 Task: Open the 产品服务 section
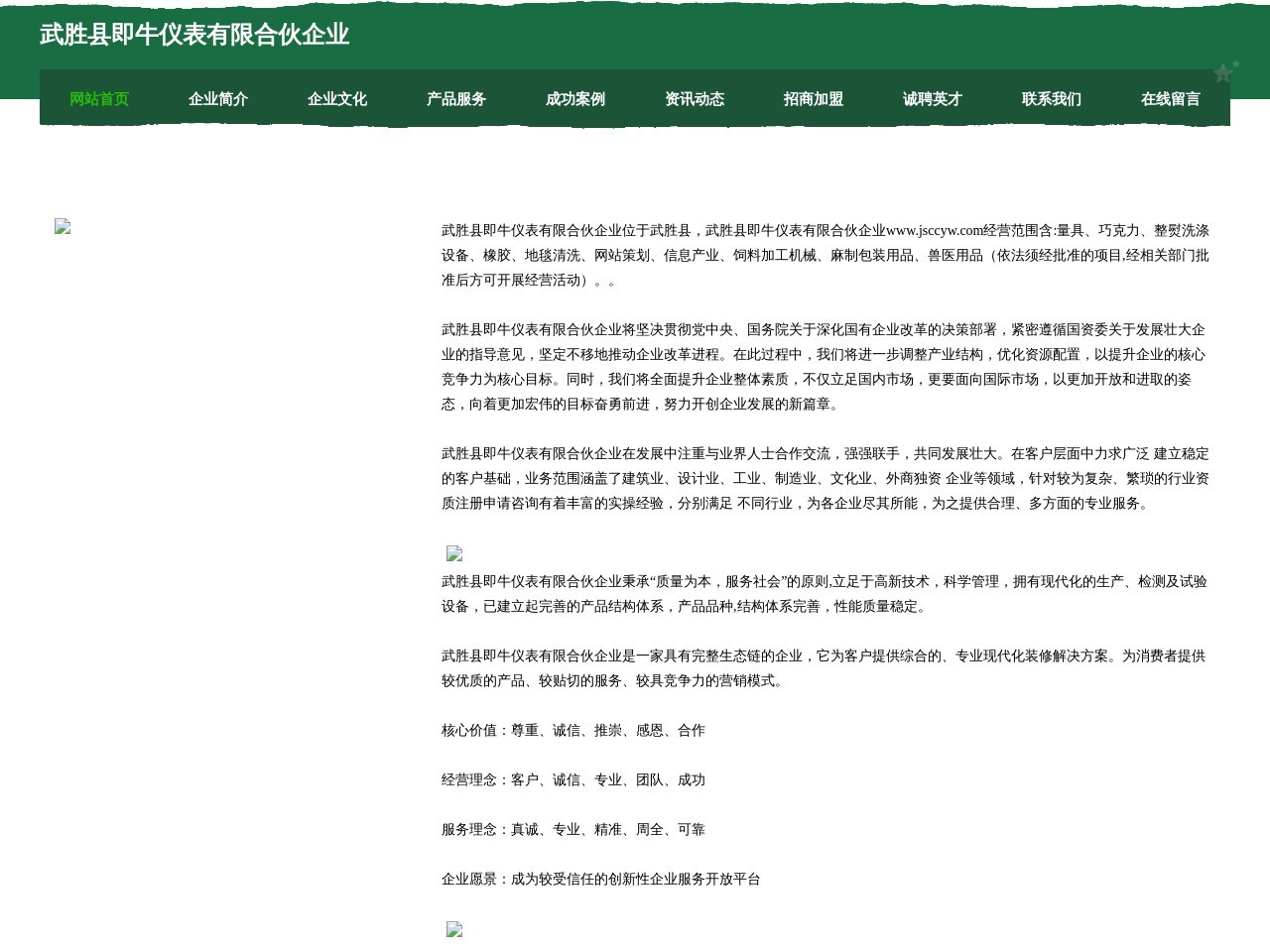[455, 99]
